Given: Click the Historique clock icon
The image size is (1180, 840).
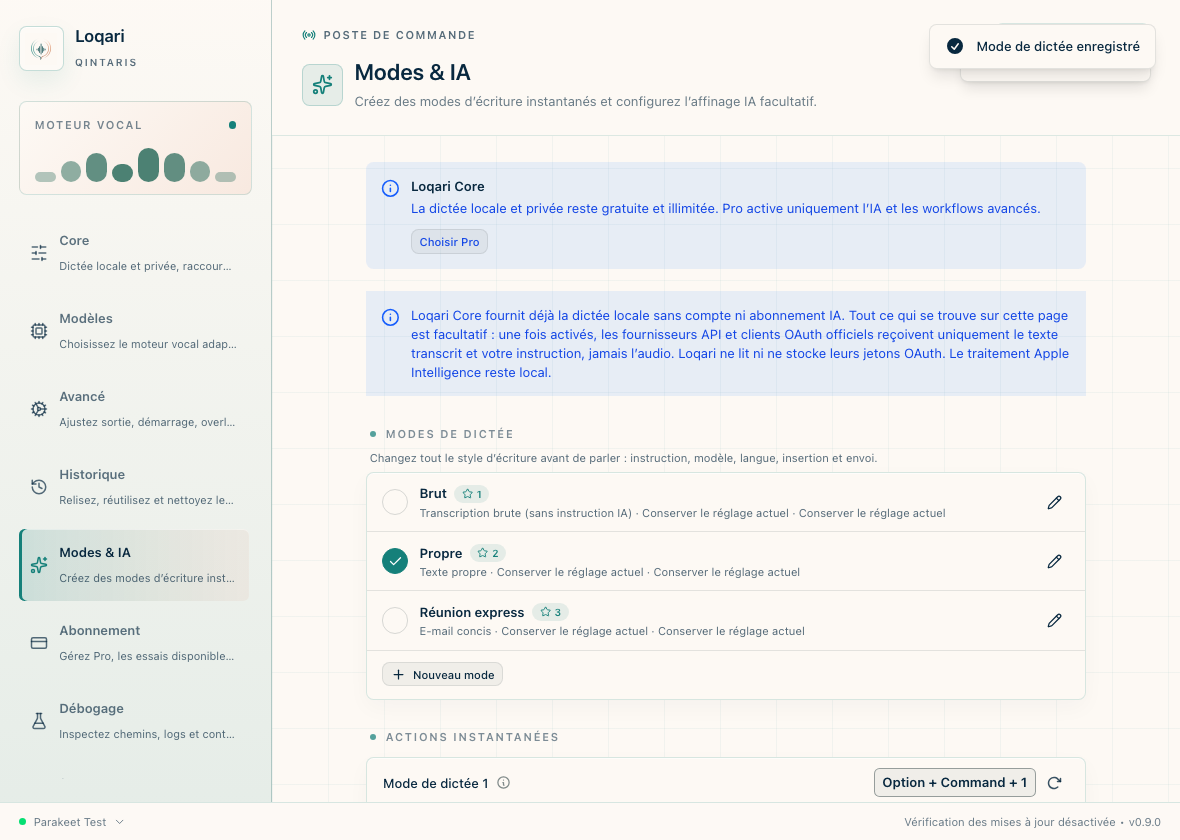Looking at the screenshot, I should click(39, 487).
